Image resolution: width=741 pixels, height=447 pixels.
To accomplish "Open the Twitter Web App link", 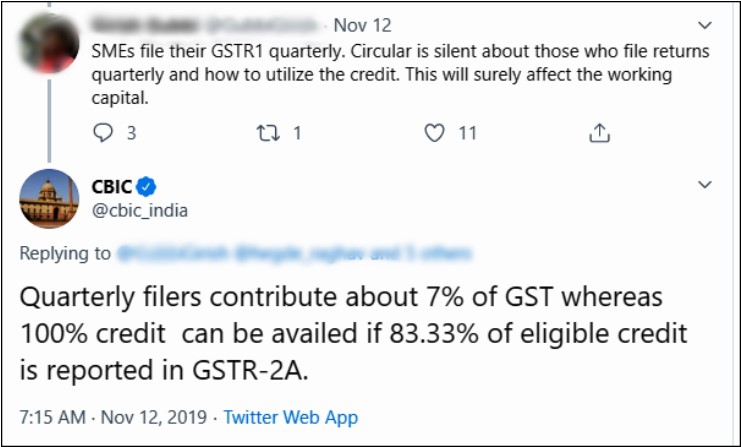I will (290, 417).
